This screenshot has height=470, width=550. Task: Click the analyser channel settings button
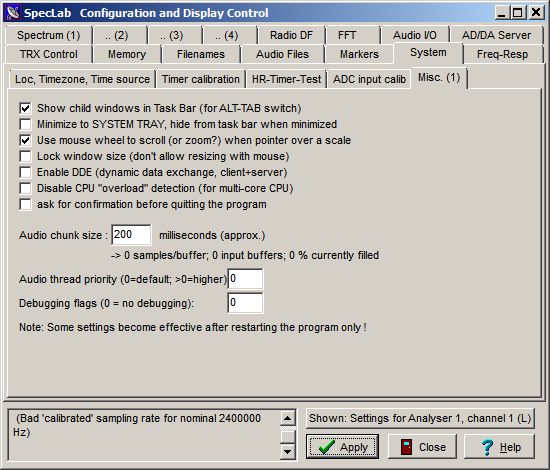[x=420, y=418]
